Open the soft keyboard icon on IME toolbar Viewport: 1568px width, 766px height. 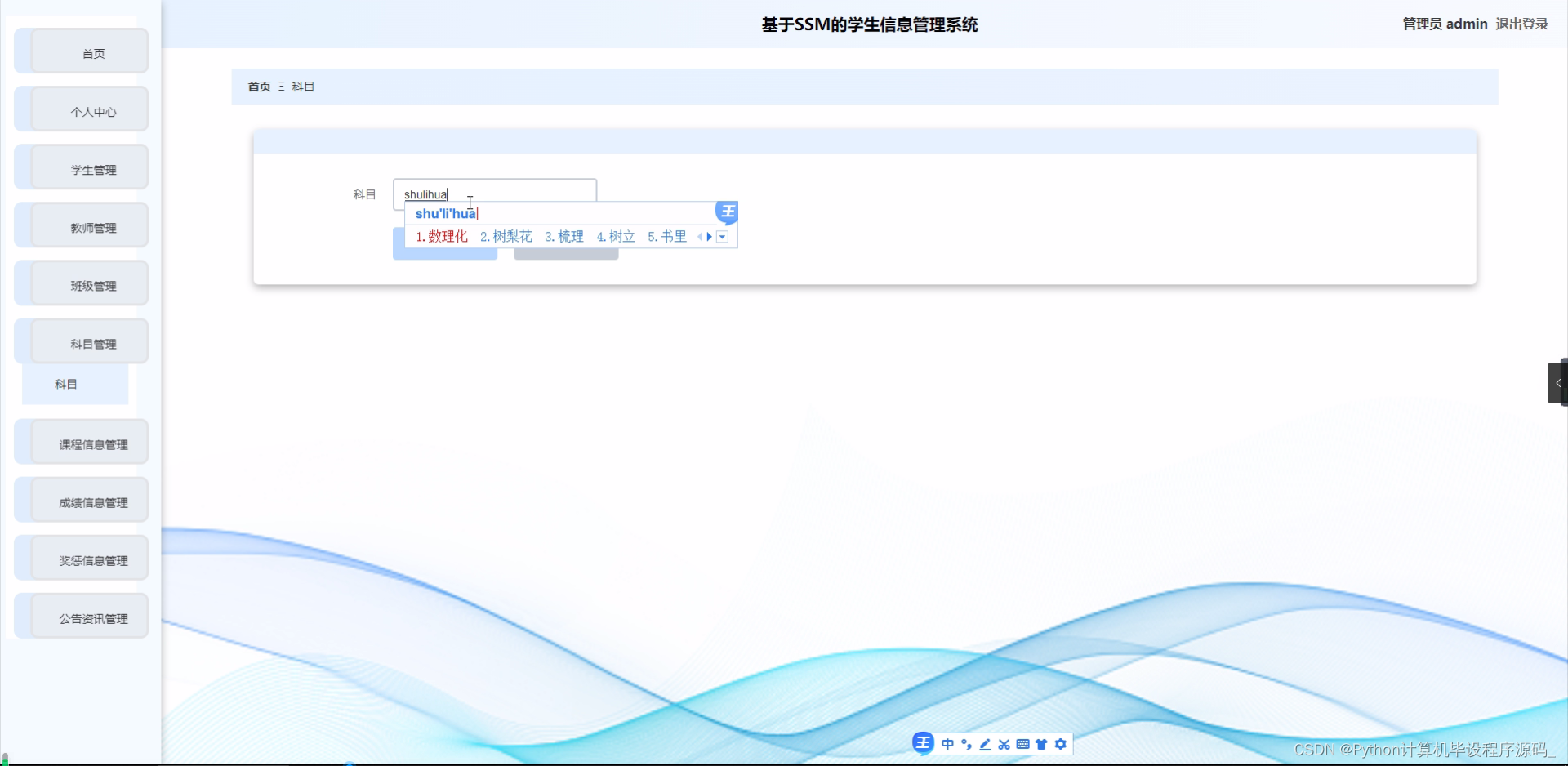coord(1023,744)
